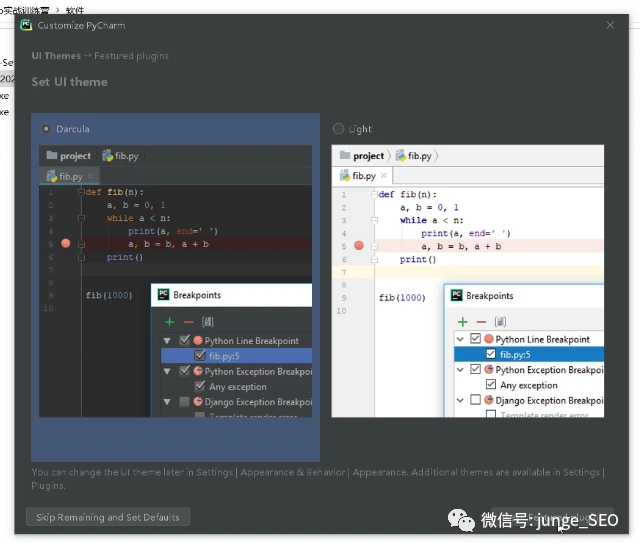The height and width of the screenshot is (551, 640).
Task: Click the PC icon in Light Breakpoints title
Action: tap(456, 296)
